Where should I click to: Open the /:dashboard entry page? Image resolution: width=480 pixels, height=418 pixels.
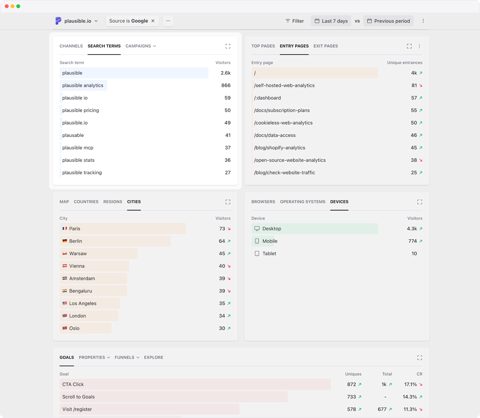click(x=267, y=98)
